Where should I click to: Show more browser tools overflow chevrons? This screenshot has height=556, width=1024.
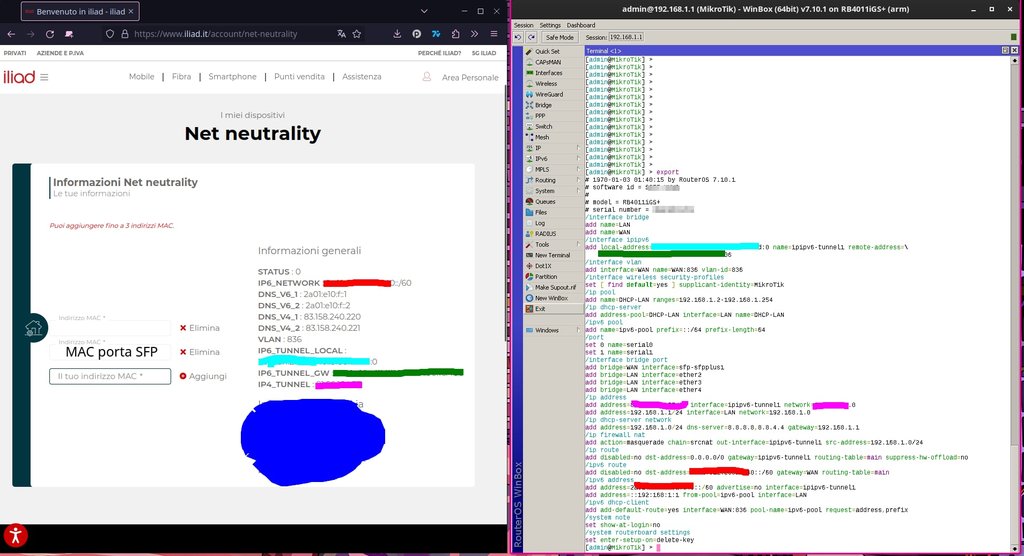(475, 34)
